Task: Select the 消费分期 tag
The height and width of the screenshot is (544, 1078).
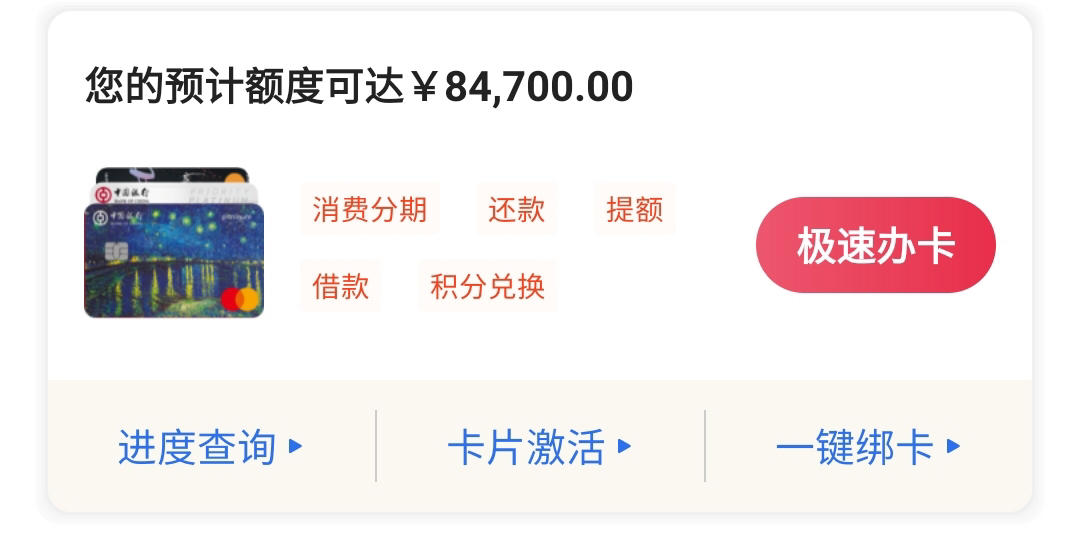Action: [370, 209]
